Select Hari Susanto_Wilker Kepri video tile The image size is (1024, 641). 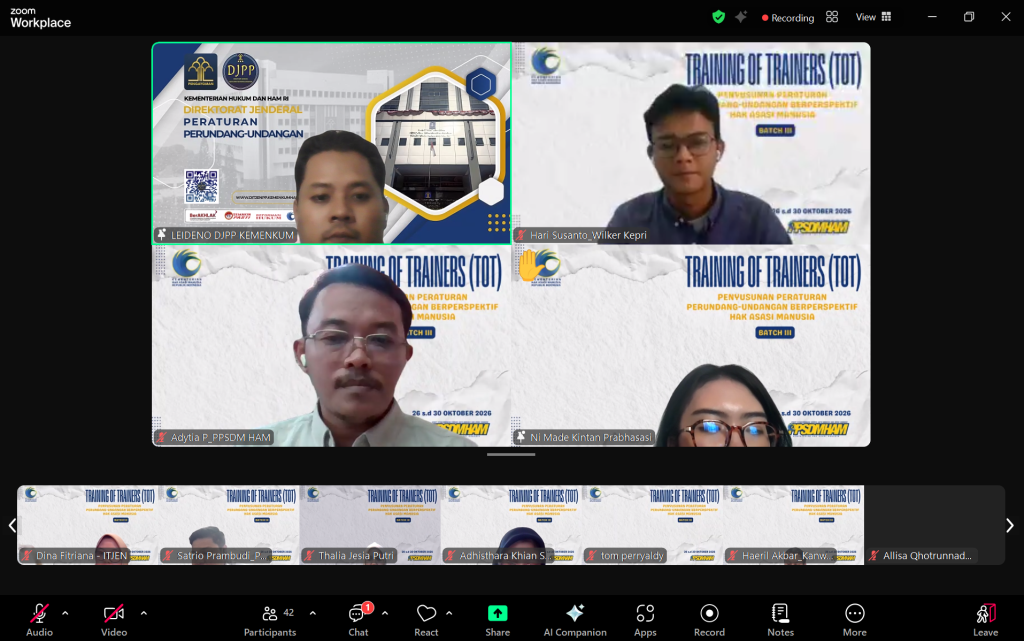point(692,144)
